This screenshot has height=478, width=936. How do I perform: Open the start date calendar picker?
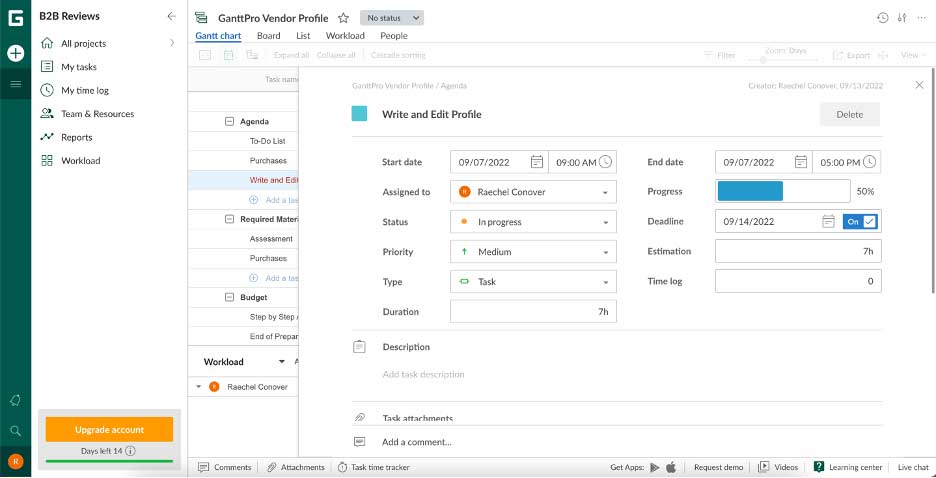click(x=537, y=162)
